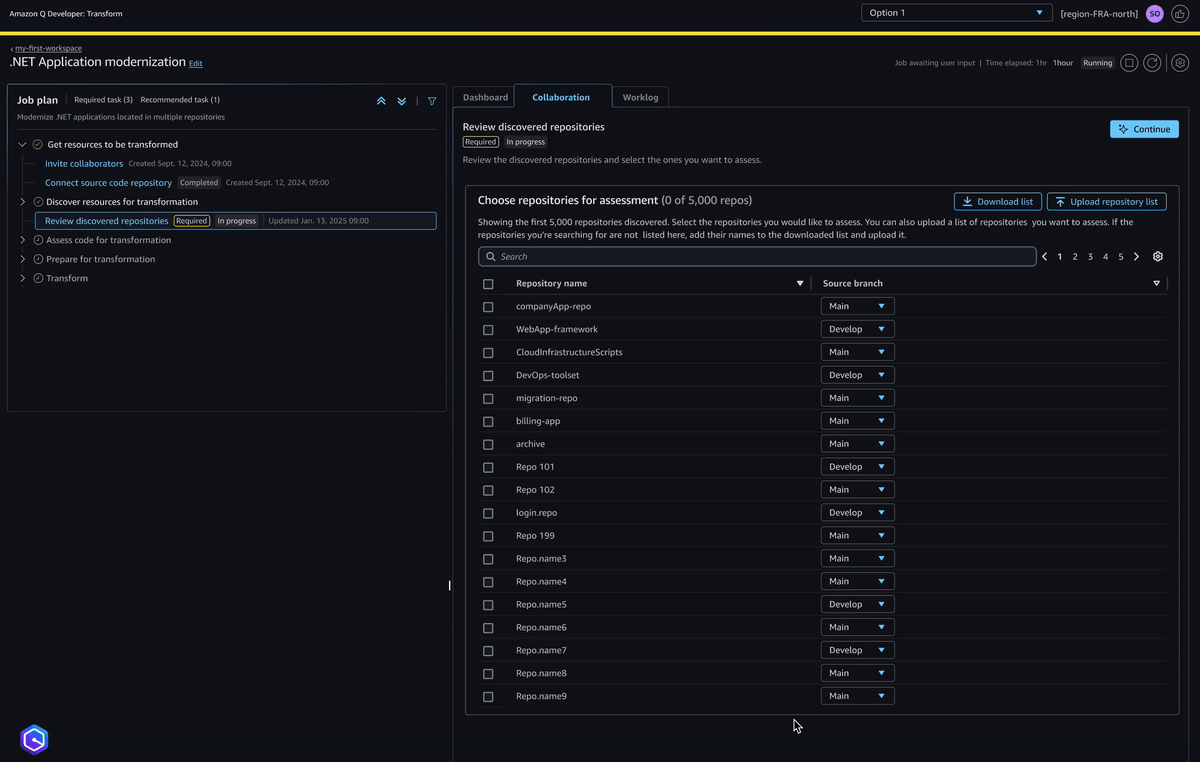Open the Option 1 dropdown

pos(956,13)
